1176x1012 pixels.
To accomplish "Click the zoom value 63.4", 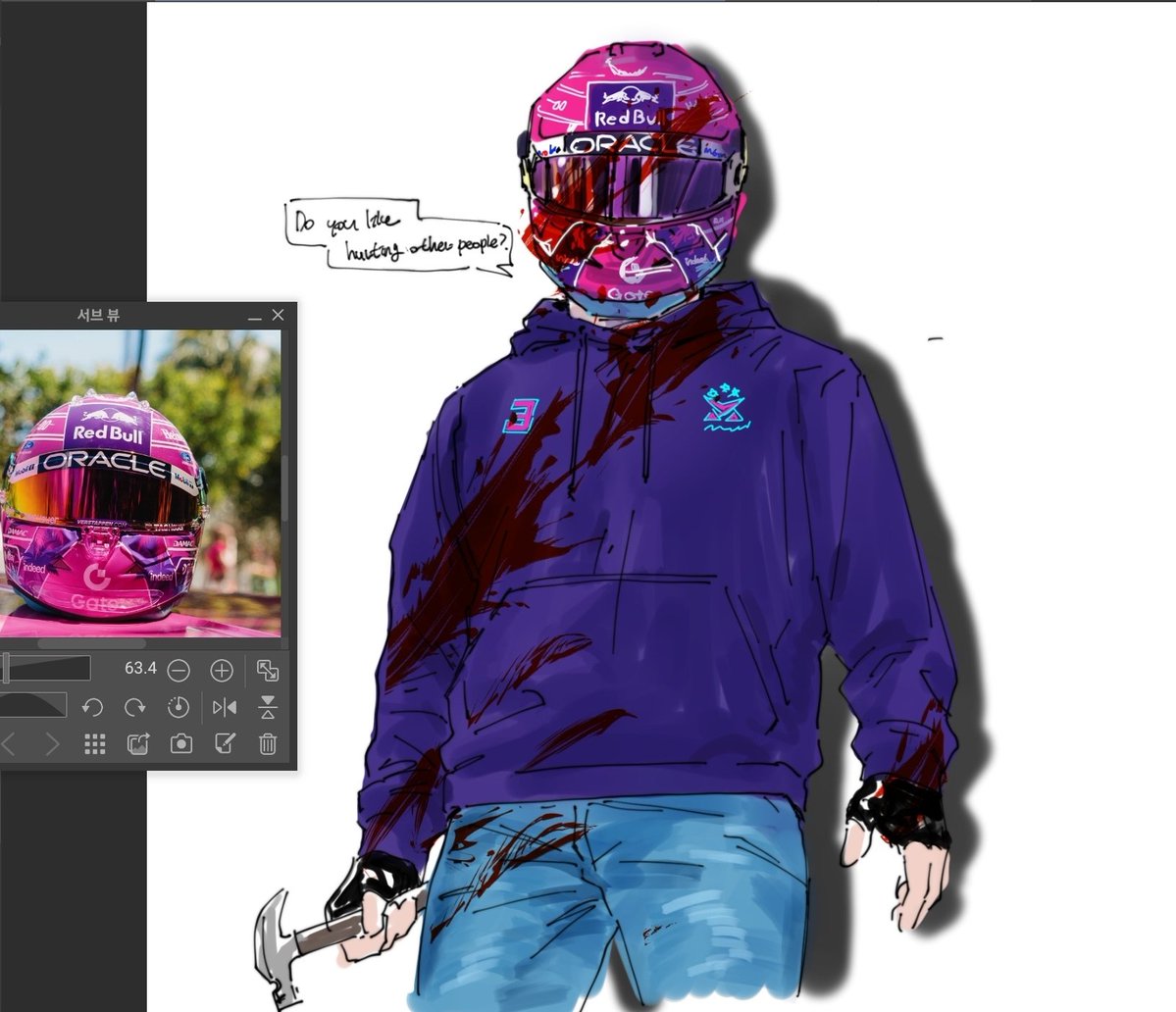I will click(140, 668).
